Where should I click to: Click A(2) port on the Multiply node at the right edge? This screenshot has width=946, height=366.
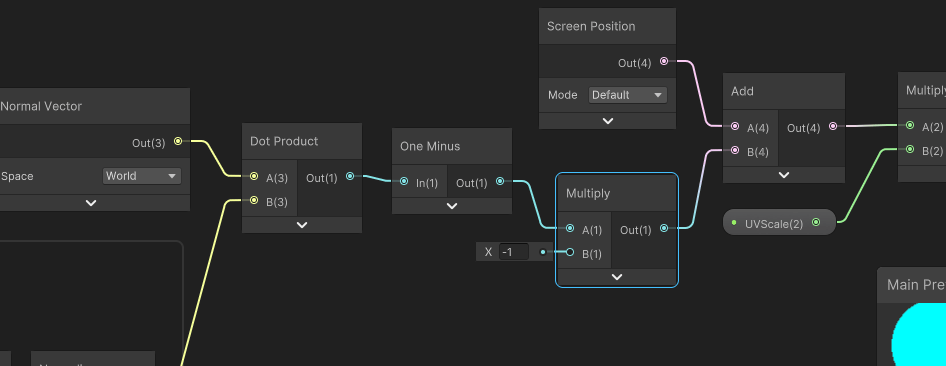(x=910, y=125)
